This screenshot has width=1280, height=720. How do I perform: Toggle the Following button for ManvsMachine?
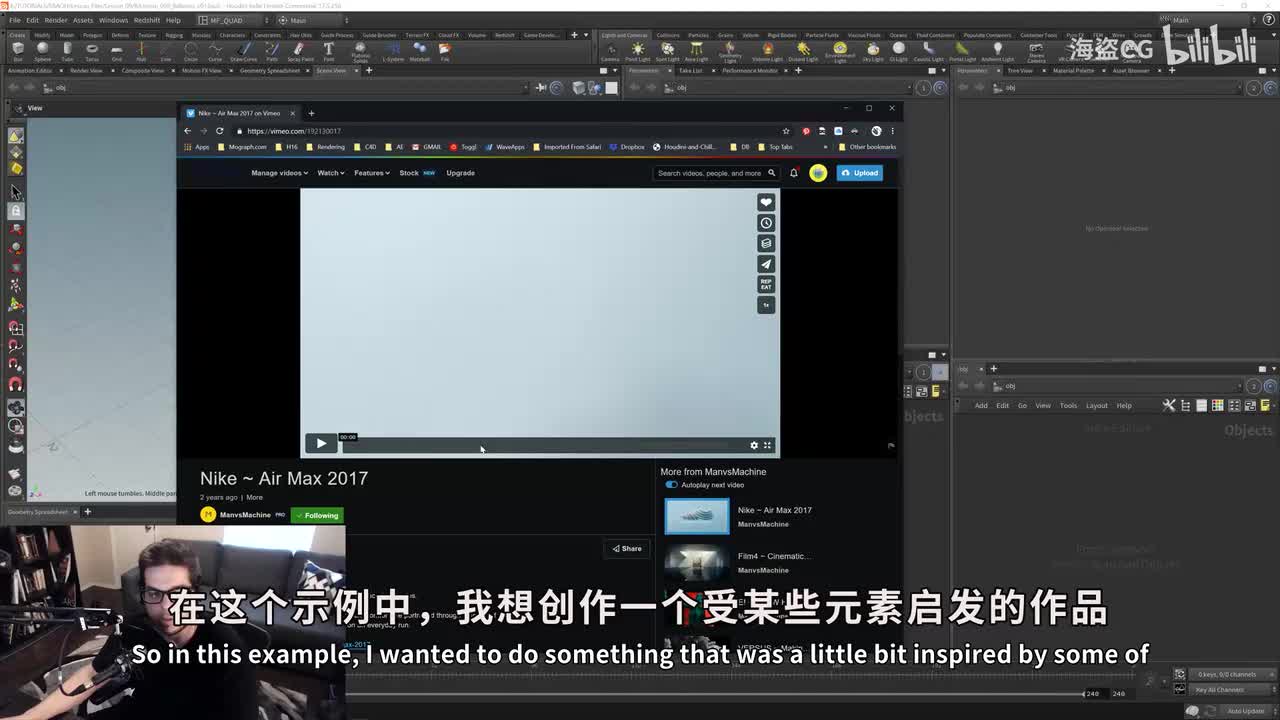[317, 515]
